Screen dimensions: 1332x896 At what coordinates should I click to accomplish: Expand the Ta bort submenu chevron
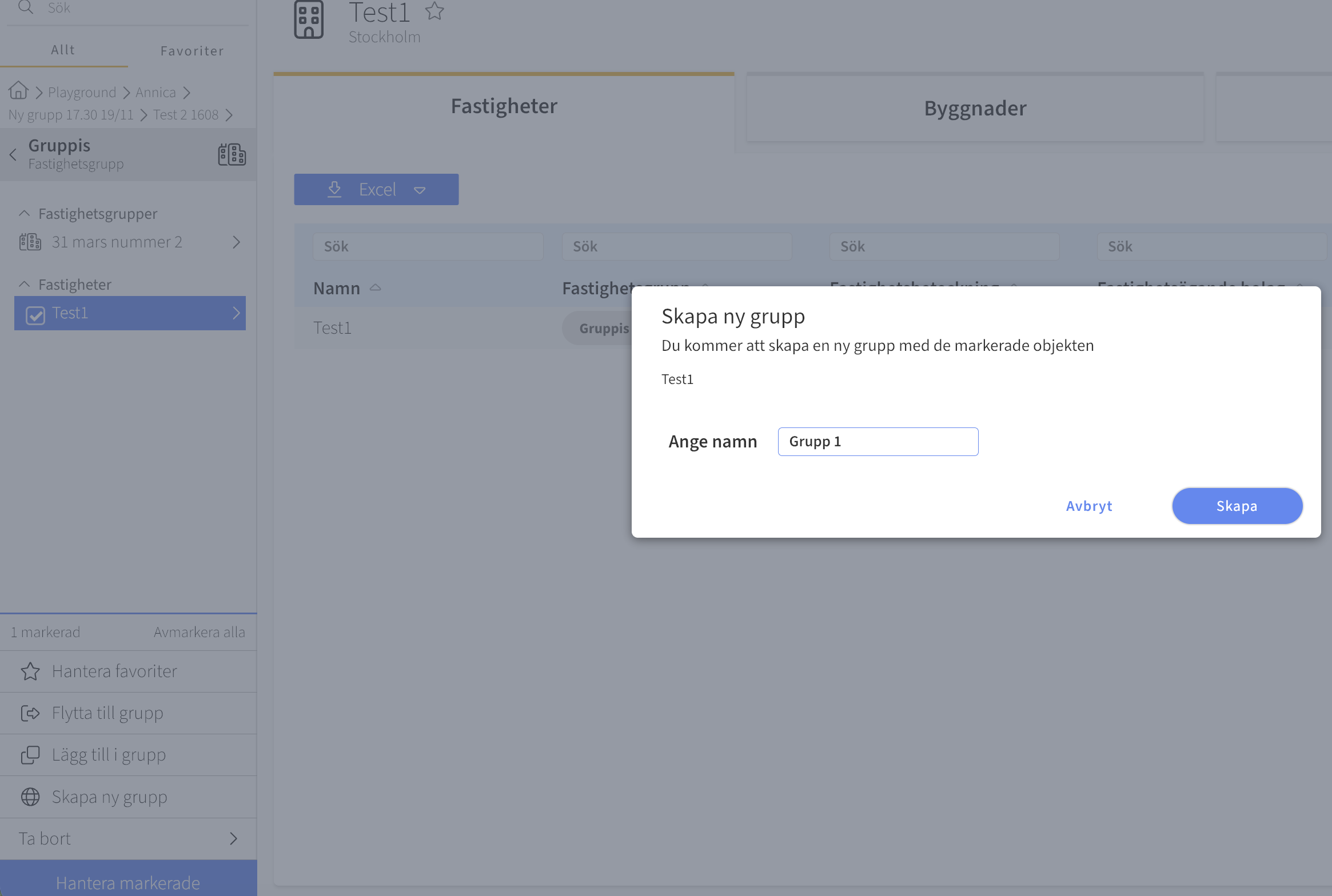tap(233, 838)
